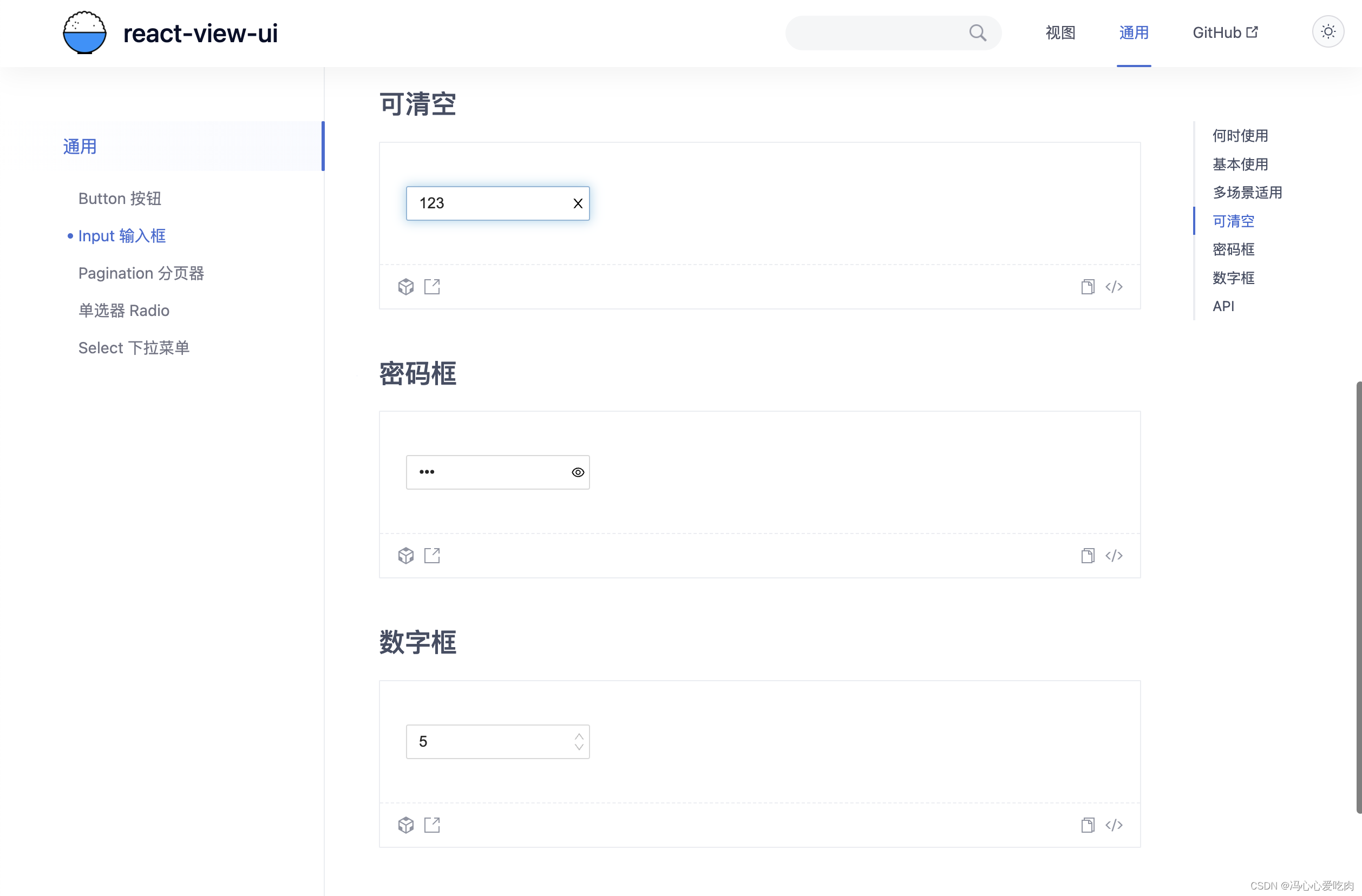Clear the input showing 123
1362x896 pixels.
[578, 203]
